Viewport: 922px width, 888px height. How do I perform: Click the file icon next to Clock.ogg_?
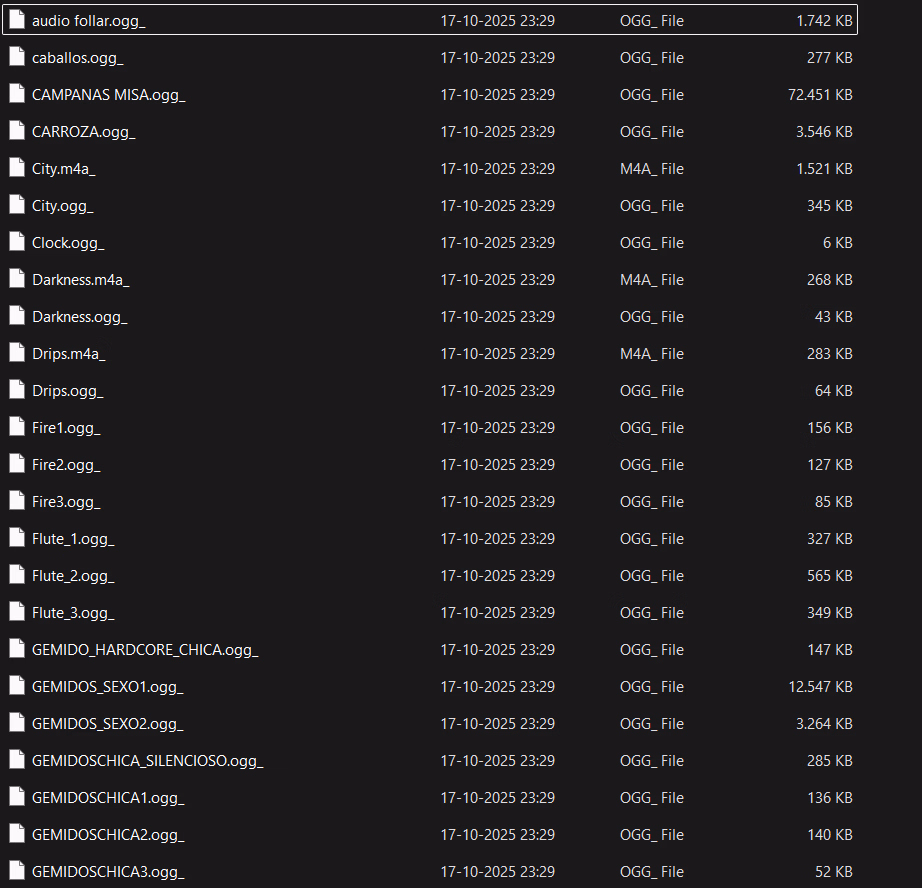tap(16, 242)
